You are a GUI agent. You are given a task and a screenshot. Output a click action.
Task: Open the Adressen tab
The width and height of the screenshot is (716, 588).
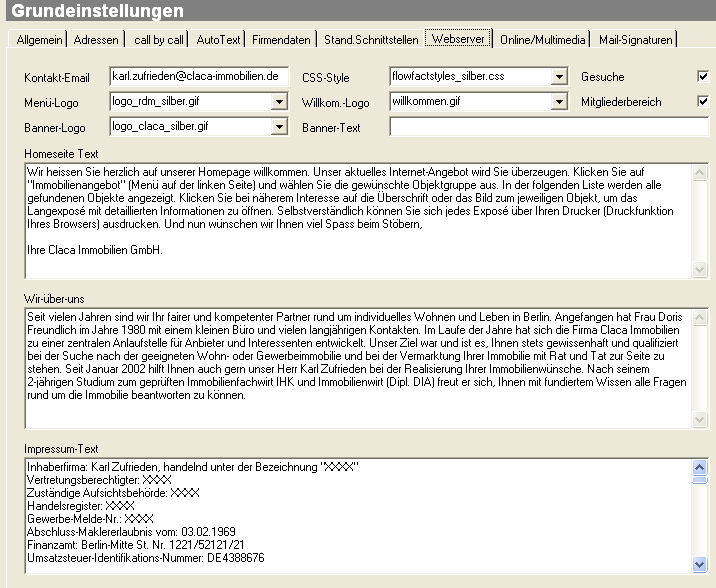pos(96,40)
